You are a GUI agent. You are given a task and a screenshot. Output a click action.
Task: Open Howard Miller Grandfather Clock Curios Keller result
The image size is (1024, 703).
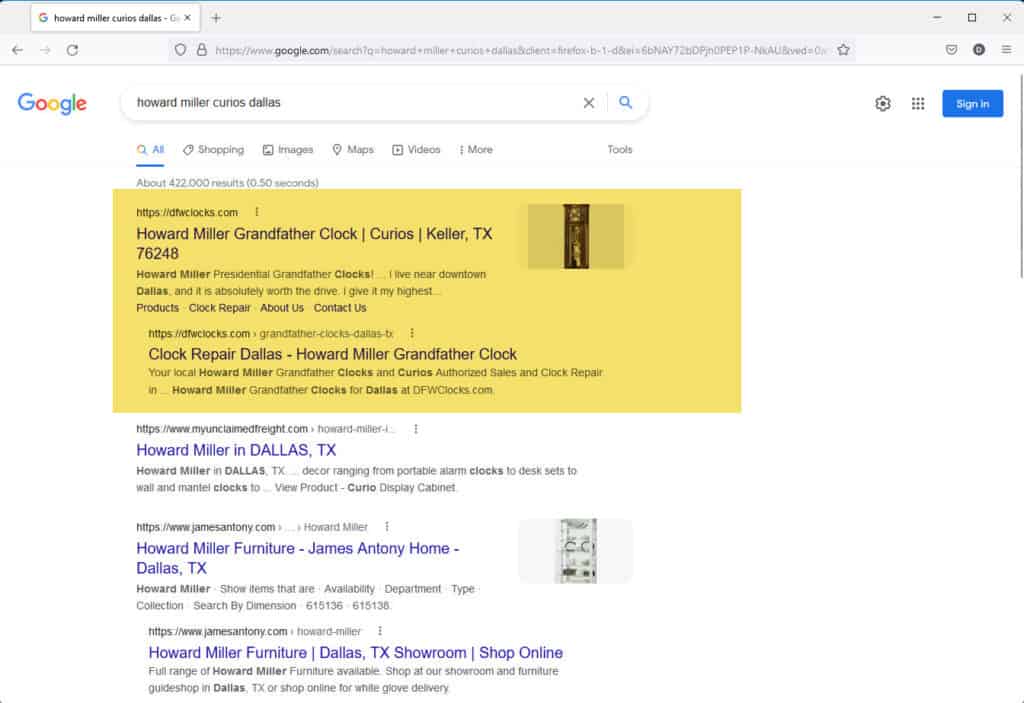point(314,243)
